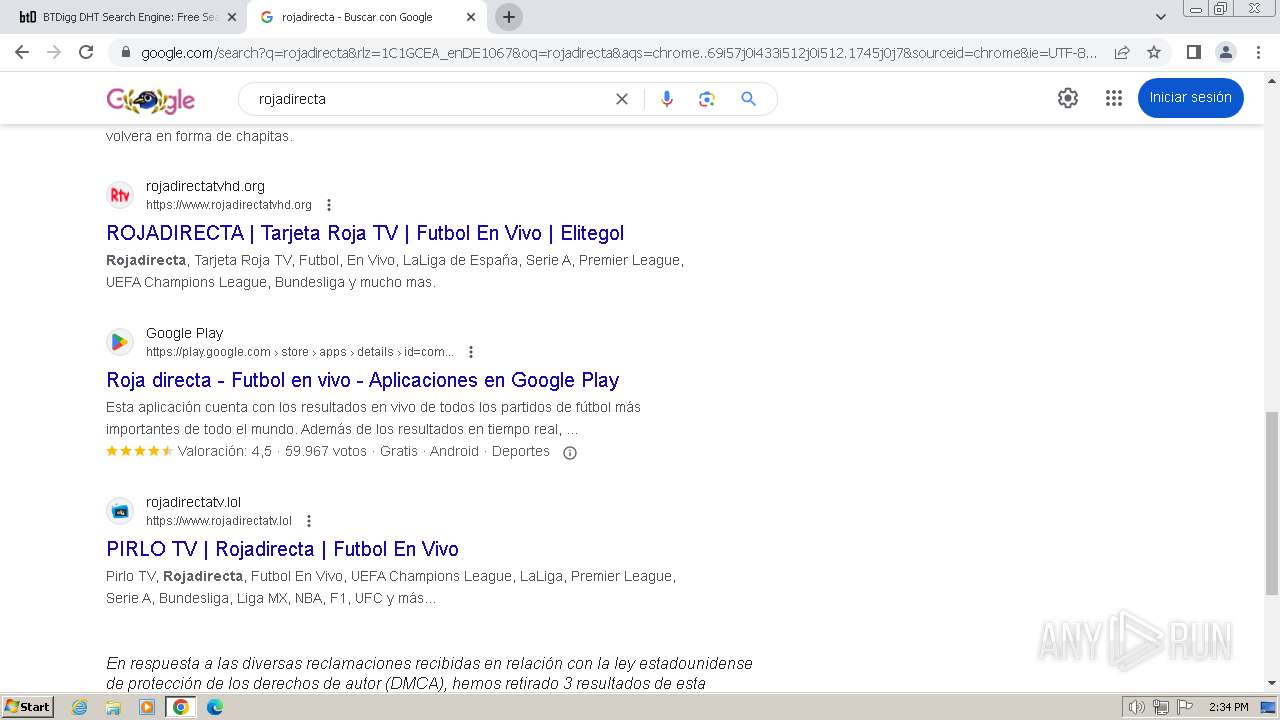Click the 2:34 PM system clock
The width and height of the screenshot is (1280, 720).
point(1229,707)
